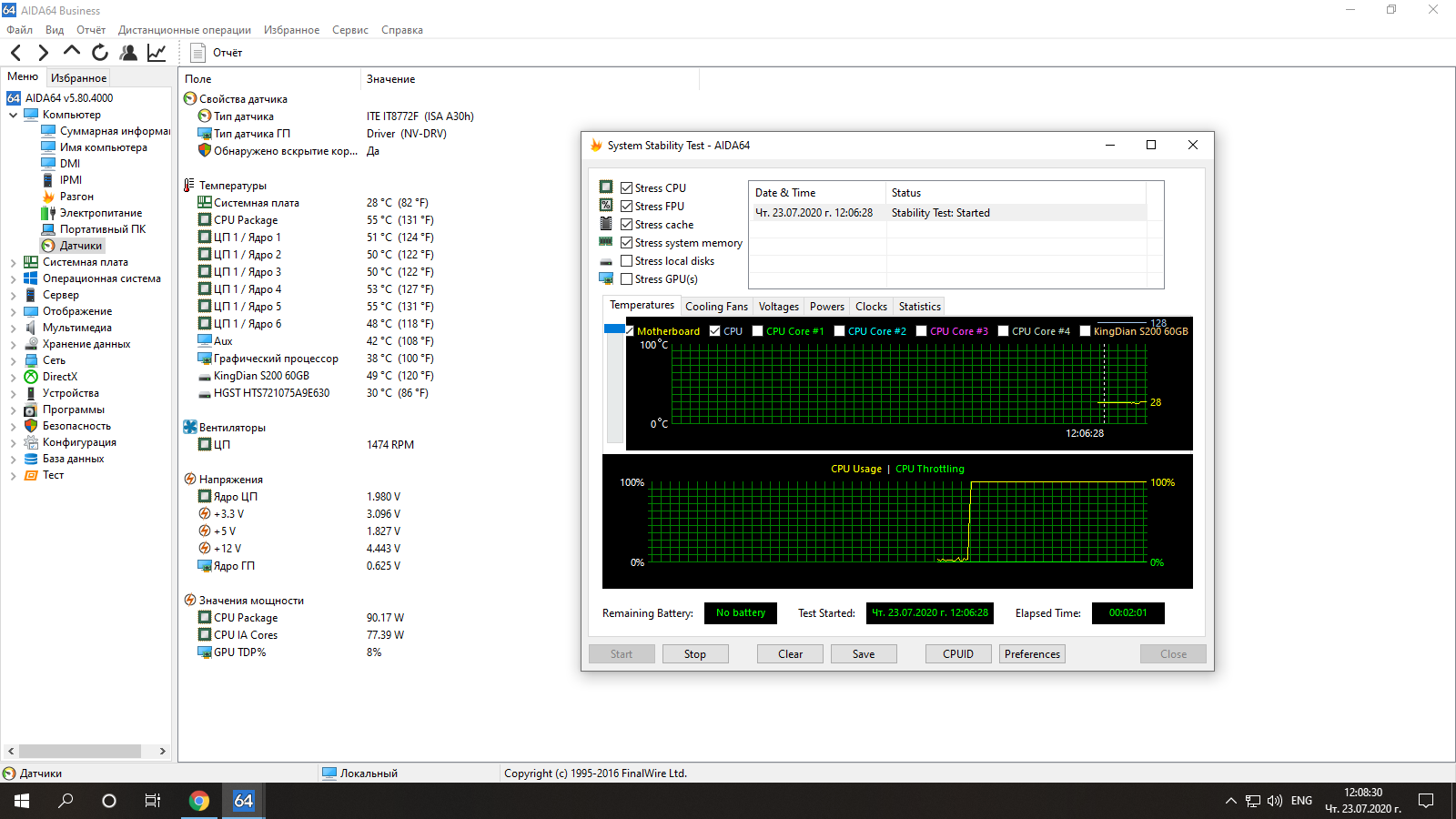This screenshot has width=1456, height=819.
Task: Open the graph chart toolbar icon
Action: pyautogui.click(x=157, y=53)
